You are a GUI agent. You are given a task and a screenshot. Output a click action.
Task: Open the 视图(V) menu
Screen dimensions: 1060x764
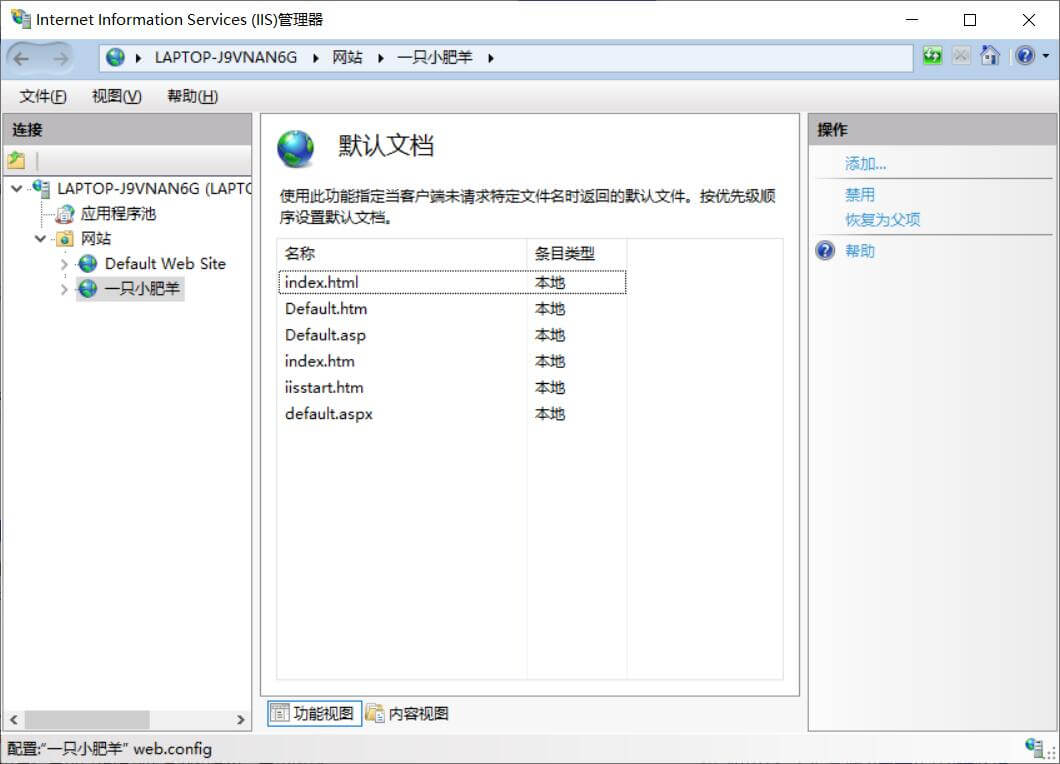click(x=117, y=96)
